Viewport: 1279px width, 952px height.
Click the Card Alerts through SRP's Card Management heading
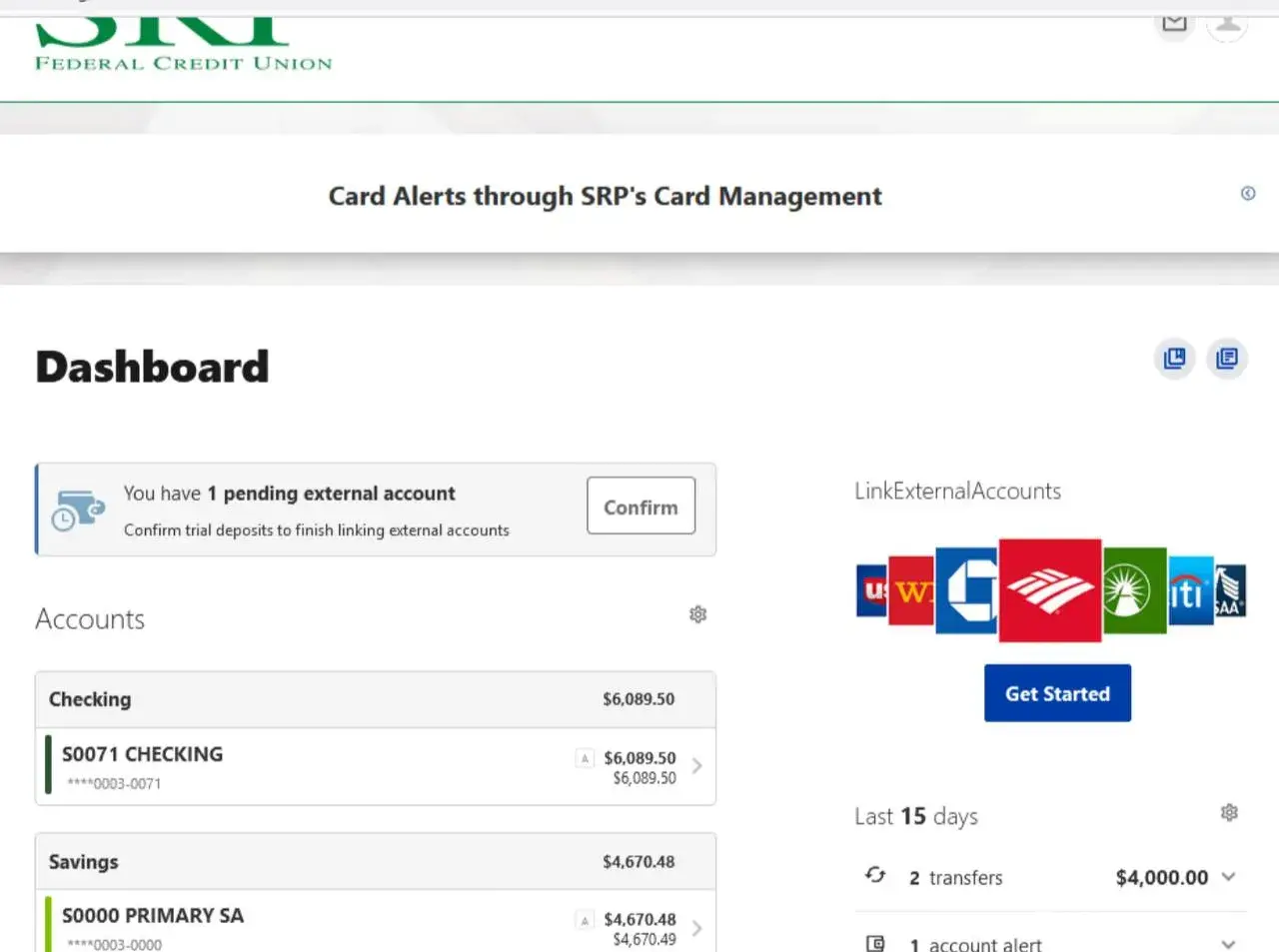(605, 196)
